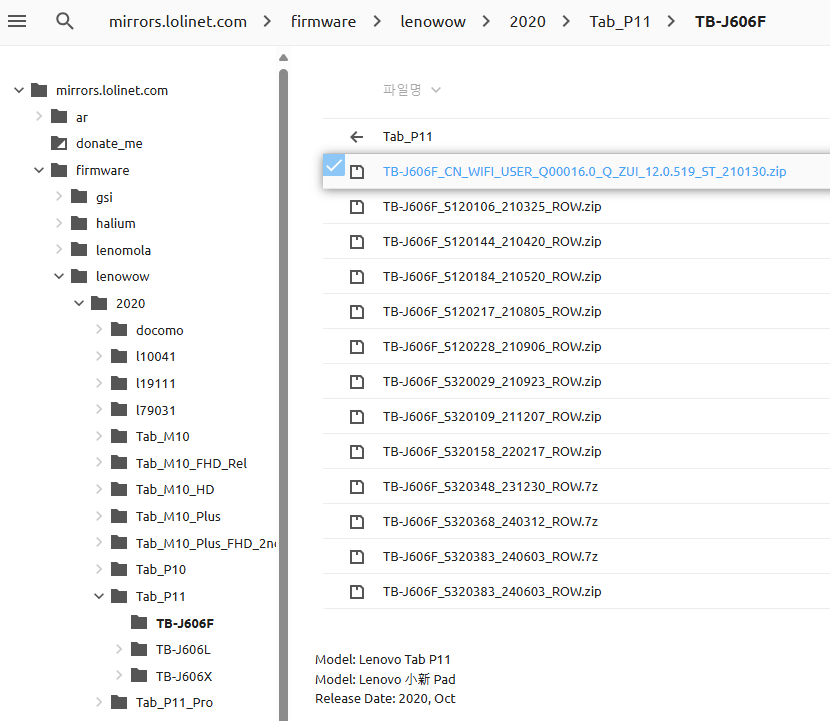Click the sidebar scroll up arrow
830x721 pixels.
coord(283,57)
